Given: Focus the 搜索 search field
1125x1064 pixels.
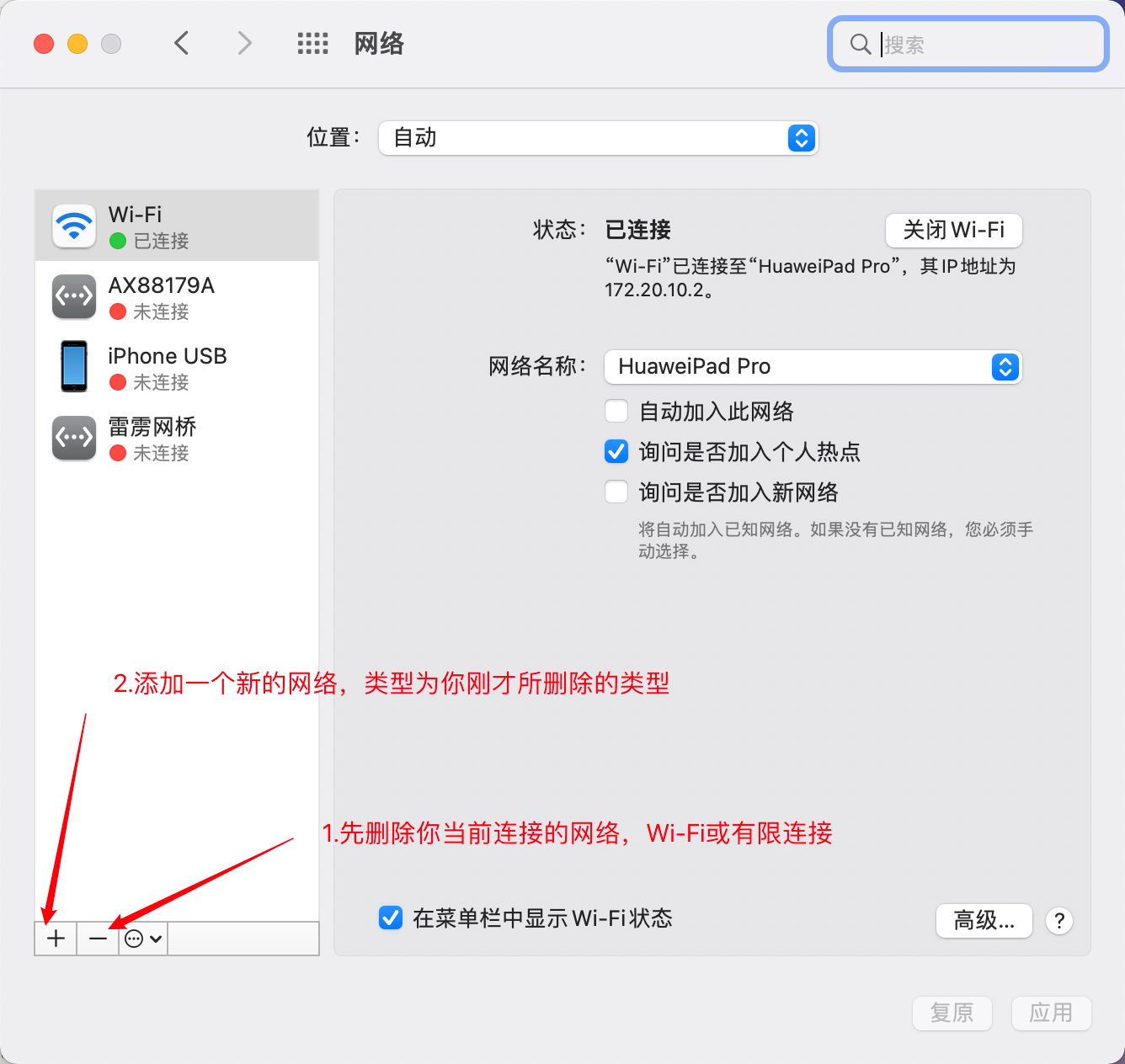Looking at the screenshot, I should (968, 44).
